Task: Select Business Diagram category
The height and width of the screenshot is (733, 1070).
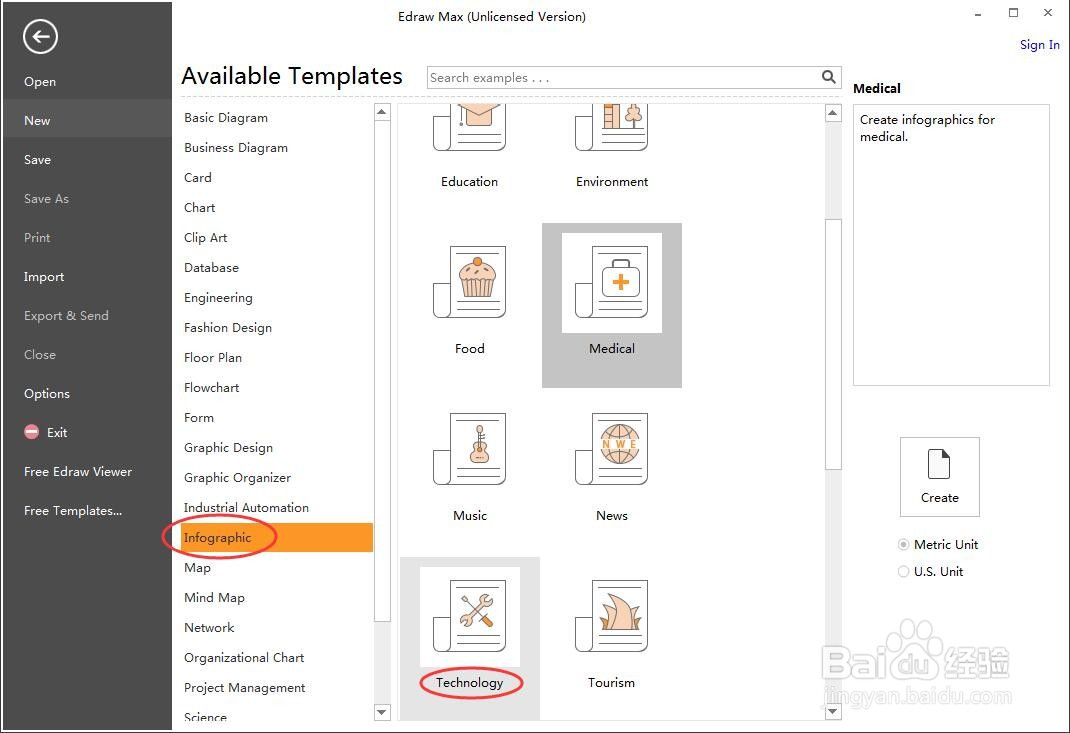Action: point(236,147)
